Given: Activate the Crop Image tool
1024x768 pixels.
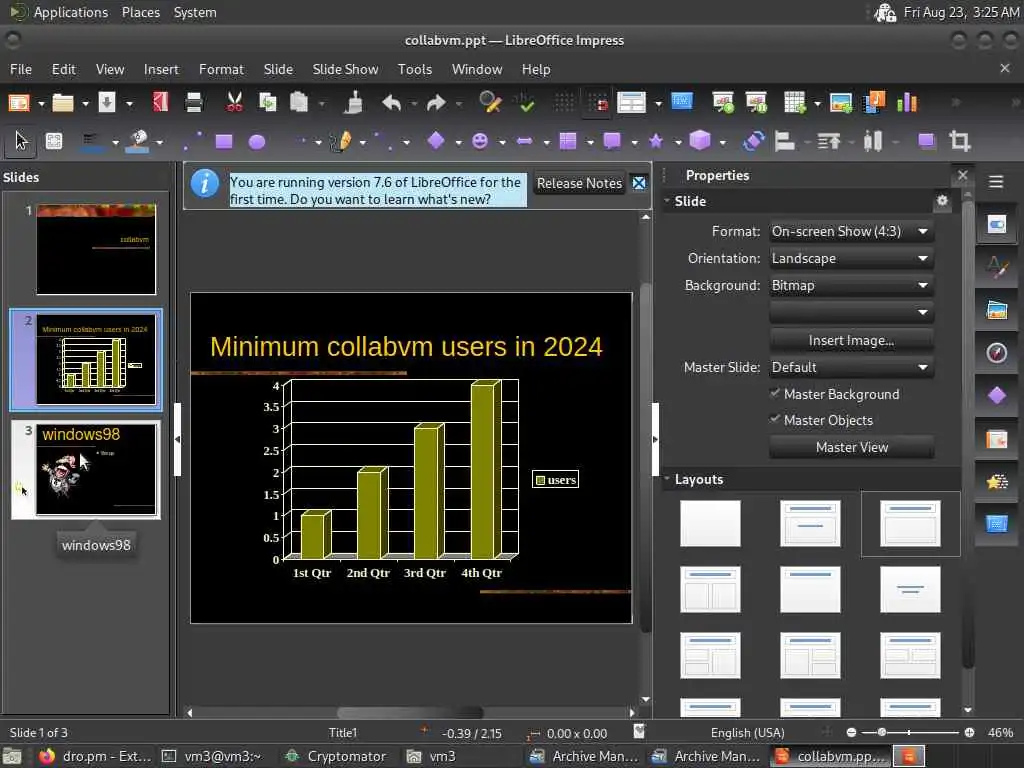Looking at the screenshot, I should [x=959, y=140].
